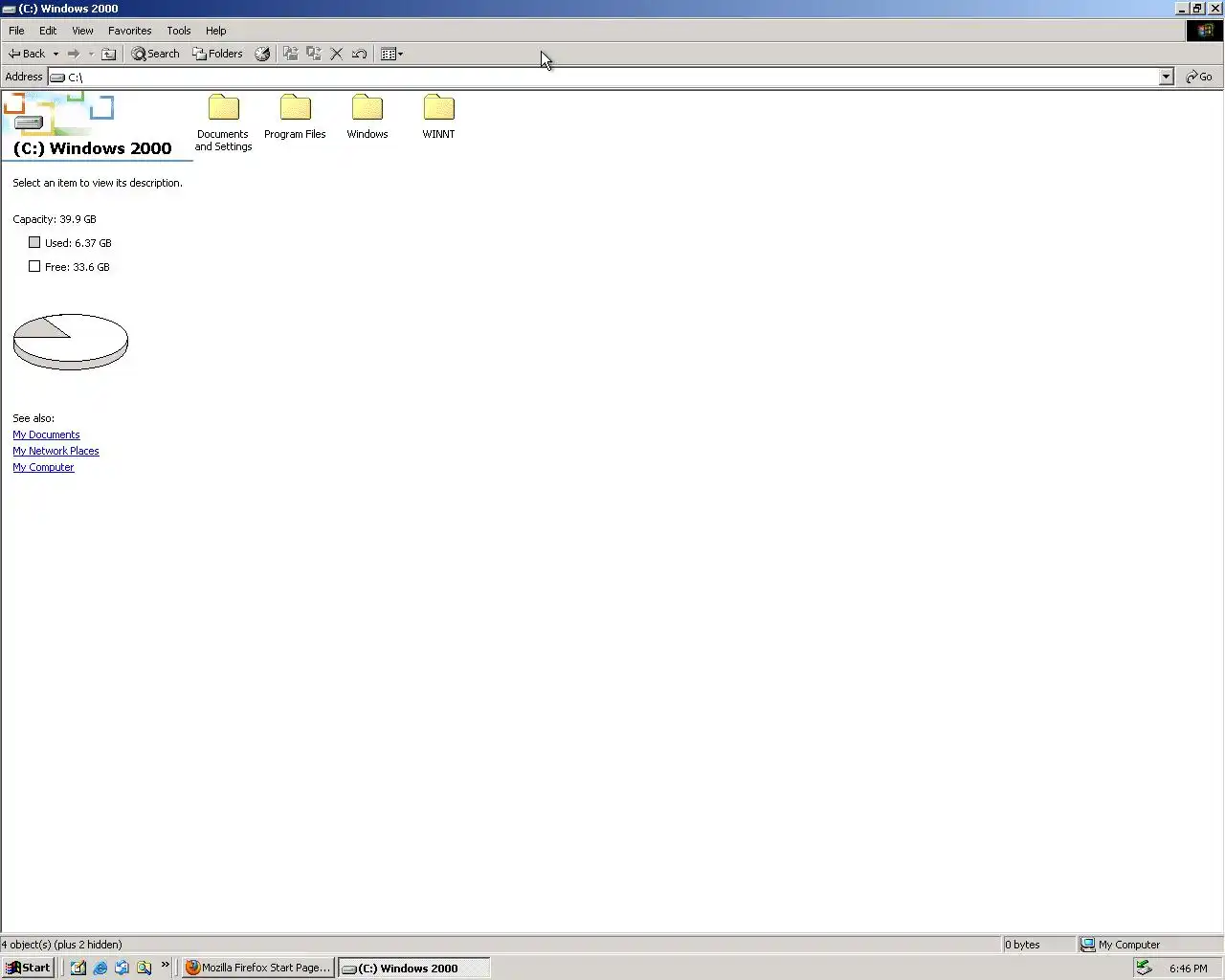
Task: Click the Used space legend color box
Action: tap(34, 242)
